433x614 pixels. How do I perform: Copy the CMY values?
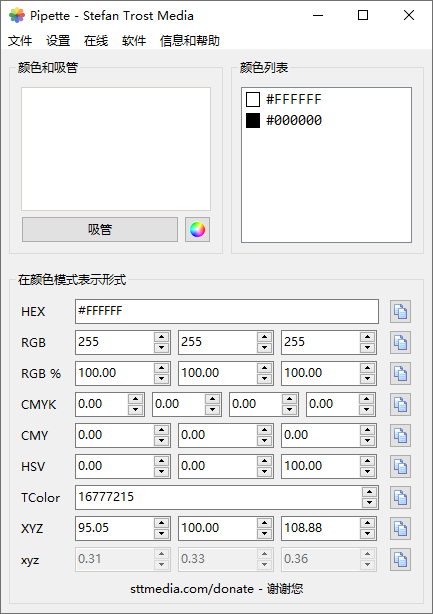400,435
